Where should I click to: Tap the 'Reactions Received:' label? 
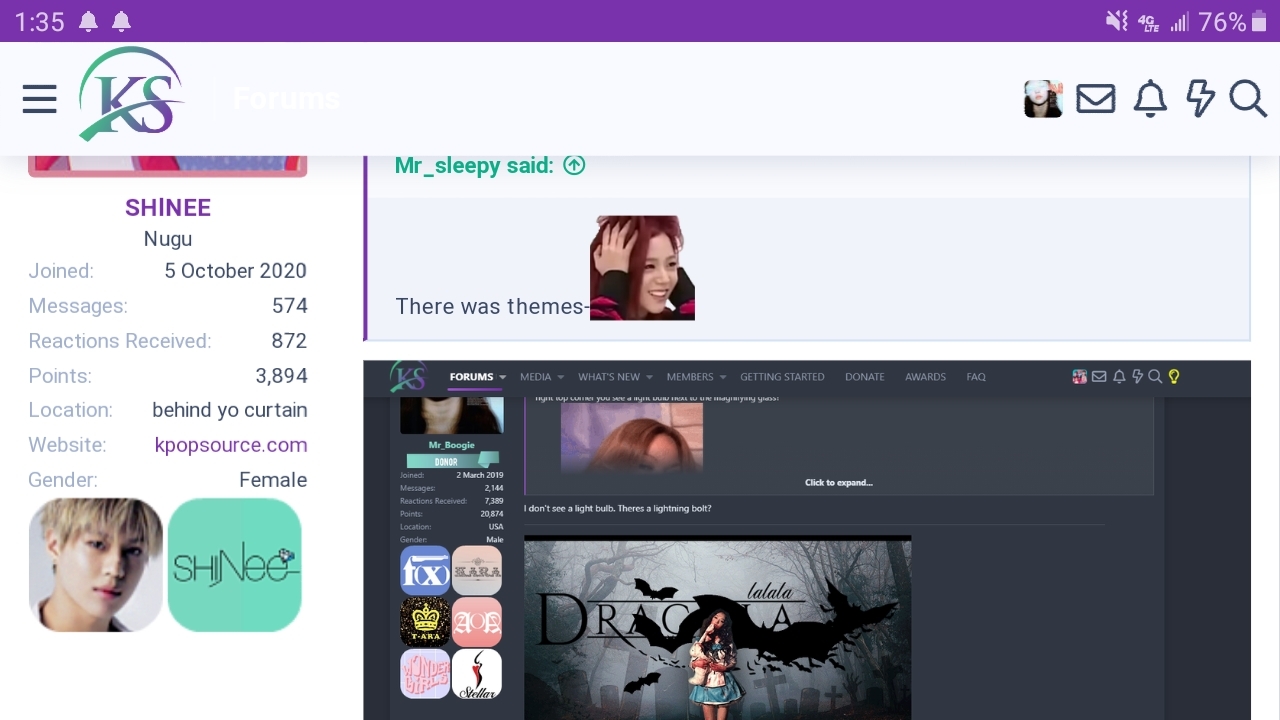(x=120, y=341)
